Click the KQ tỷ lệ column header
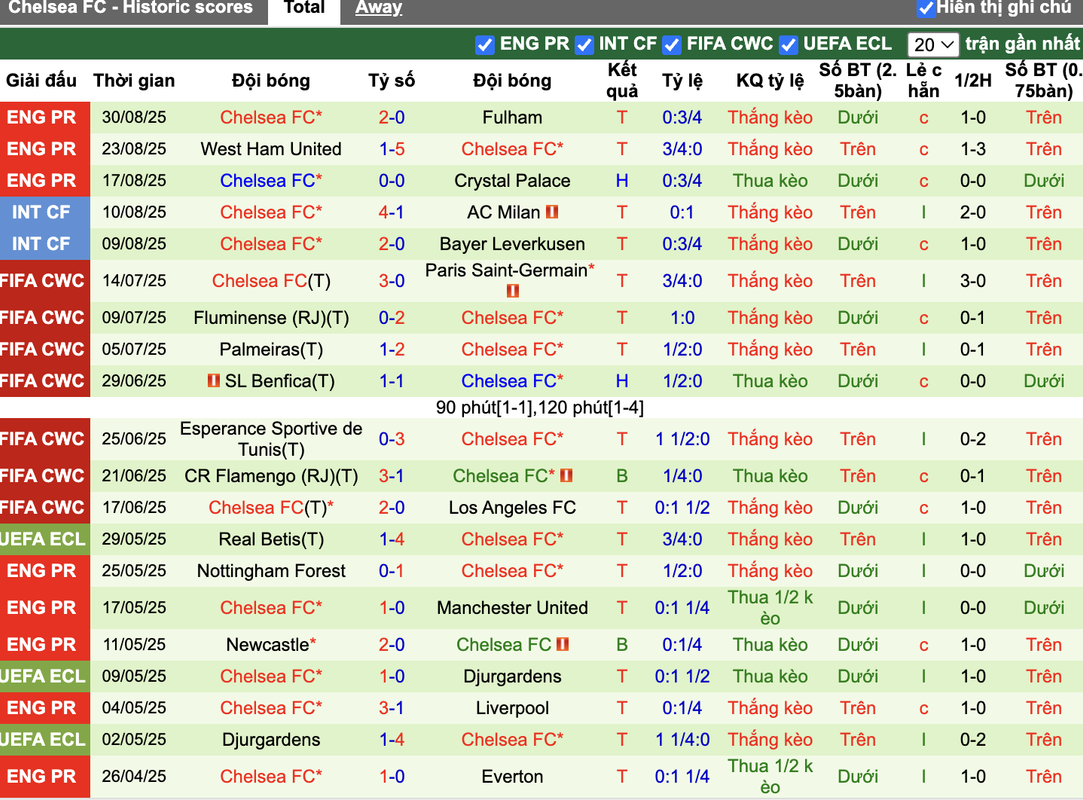Viewport: 1083px width, 800px height. [x=769, y=81]
